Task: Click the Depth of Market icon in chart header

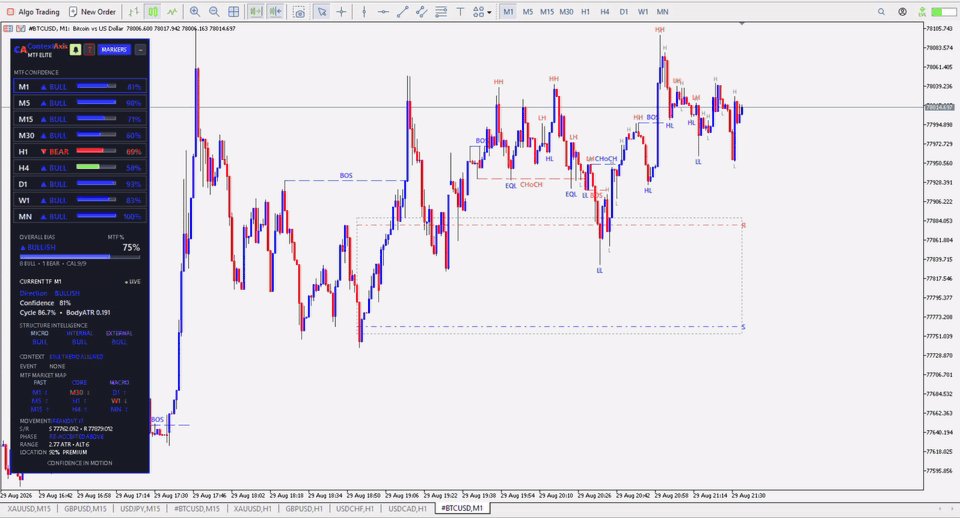Action: pyautogui.click(x=8, y=28)
